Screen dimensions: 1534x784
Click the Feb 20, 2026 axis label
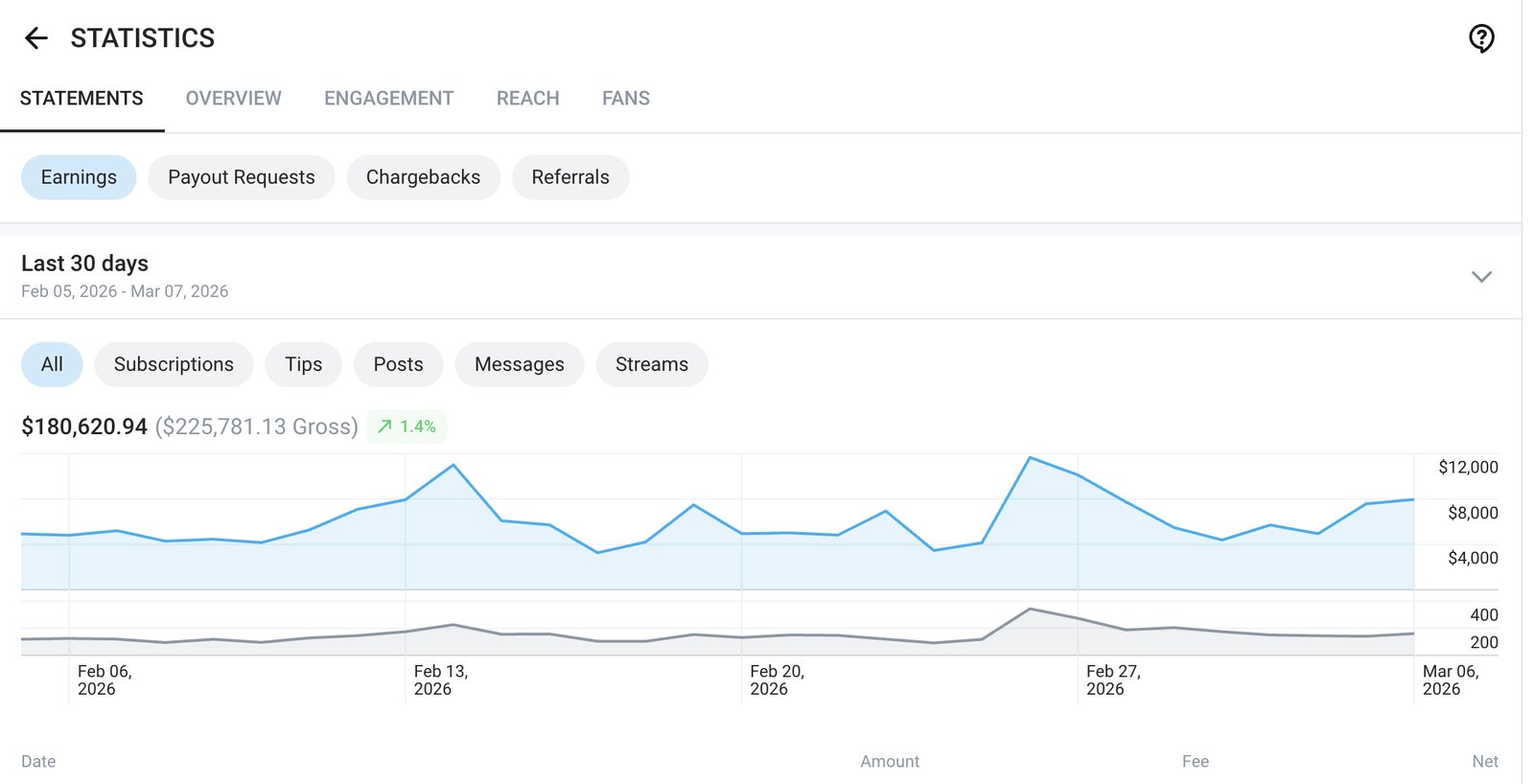777,680
